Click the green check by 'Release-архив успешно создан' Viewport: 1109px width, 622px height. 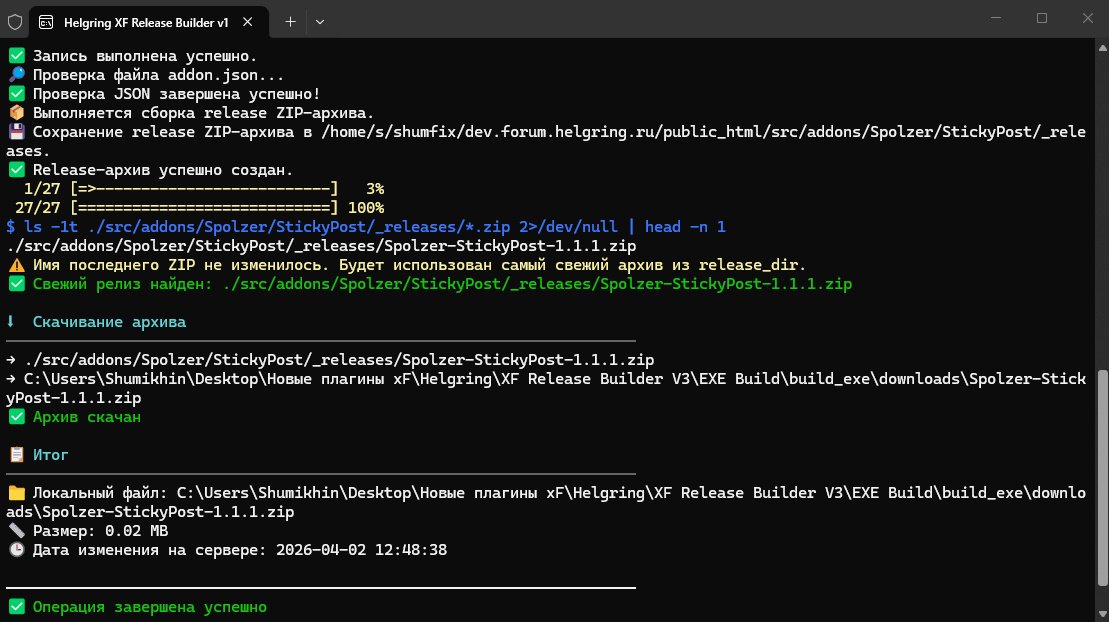pos(16,170)
